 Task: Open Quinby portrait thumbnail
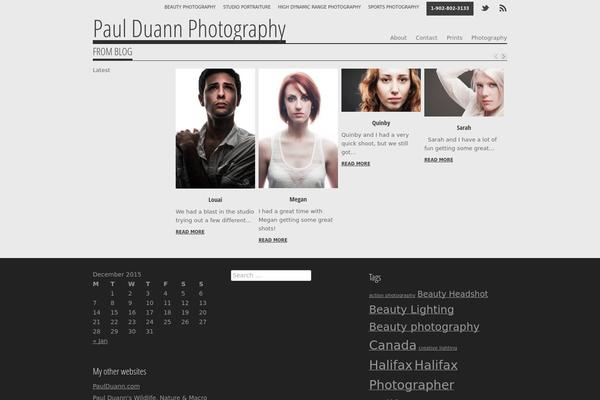(381, 90)
